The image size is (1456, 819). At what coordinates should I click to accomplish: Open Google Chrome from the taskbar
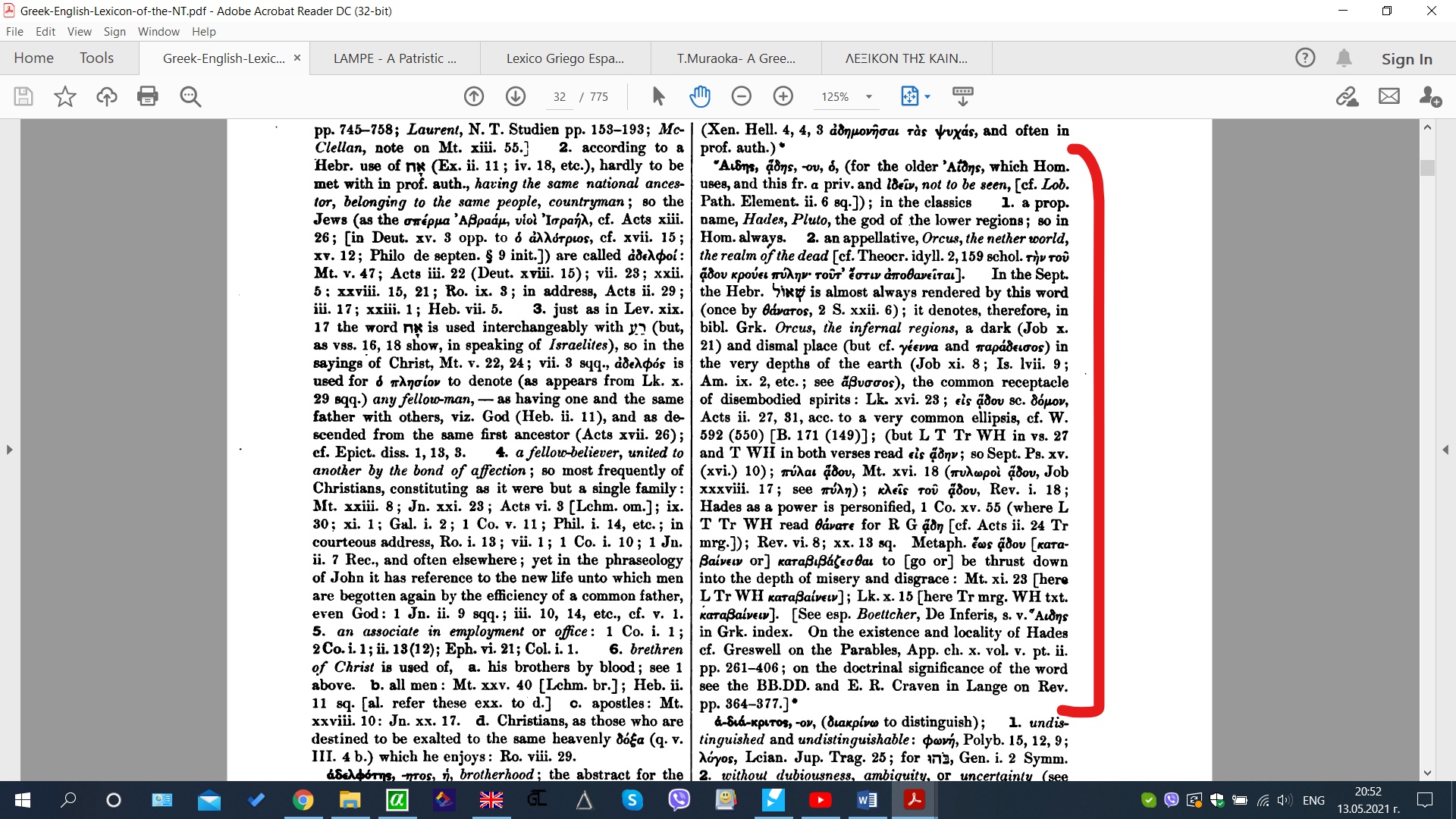303,800
